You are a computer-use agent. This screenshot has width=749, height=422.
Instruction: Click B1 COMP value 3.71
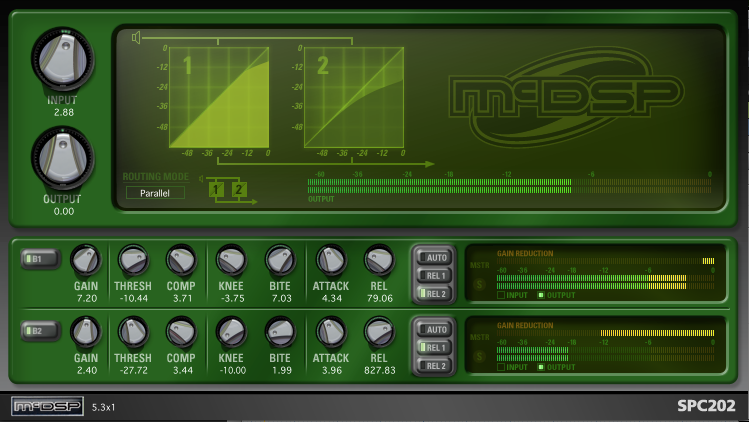click(x=182, y=298)
